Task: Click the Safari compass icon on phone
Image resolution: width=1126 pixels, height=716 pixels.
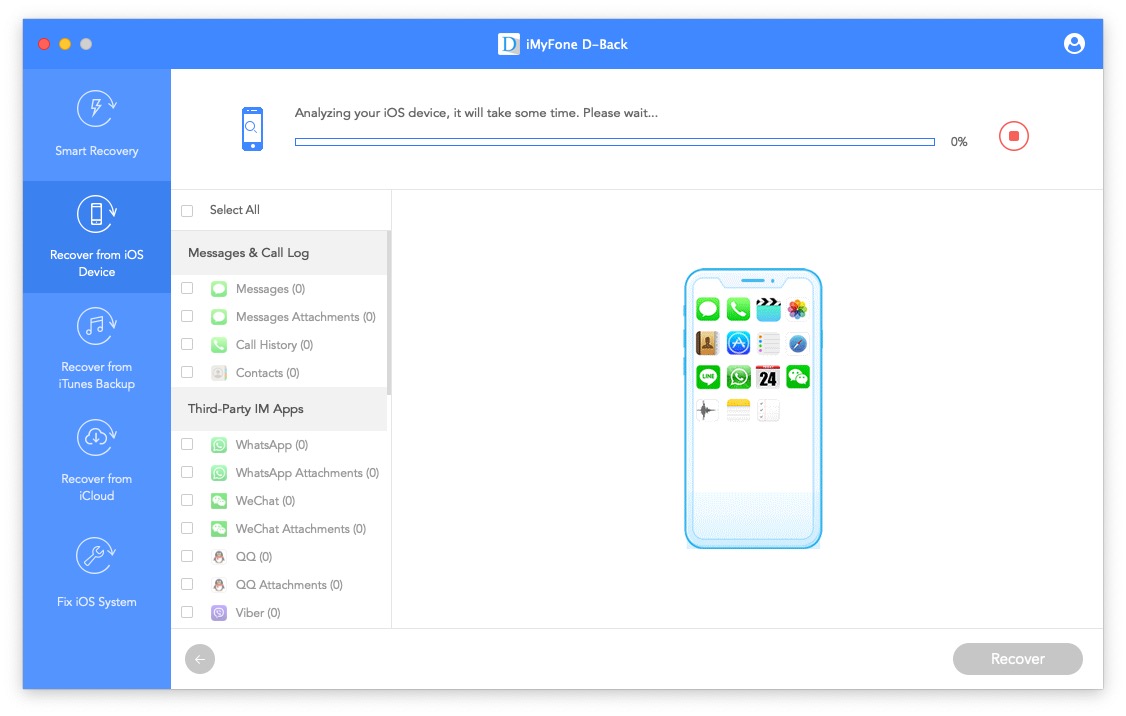Action: pos(797,343)
